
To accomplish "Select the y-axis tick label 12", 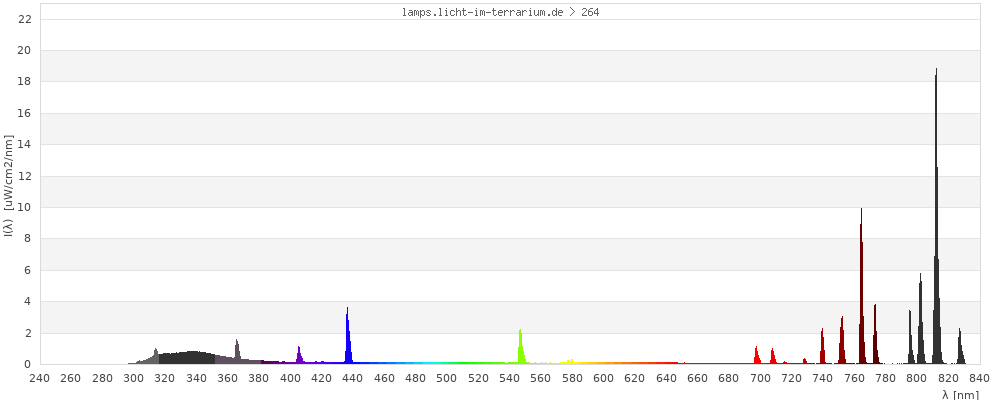I will point(25,176).
